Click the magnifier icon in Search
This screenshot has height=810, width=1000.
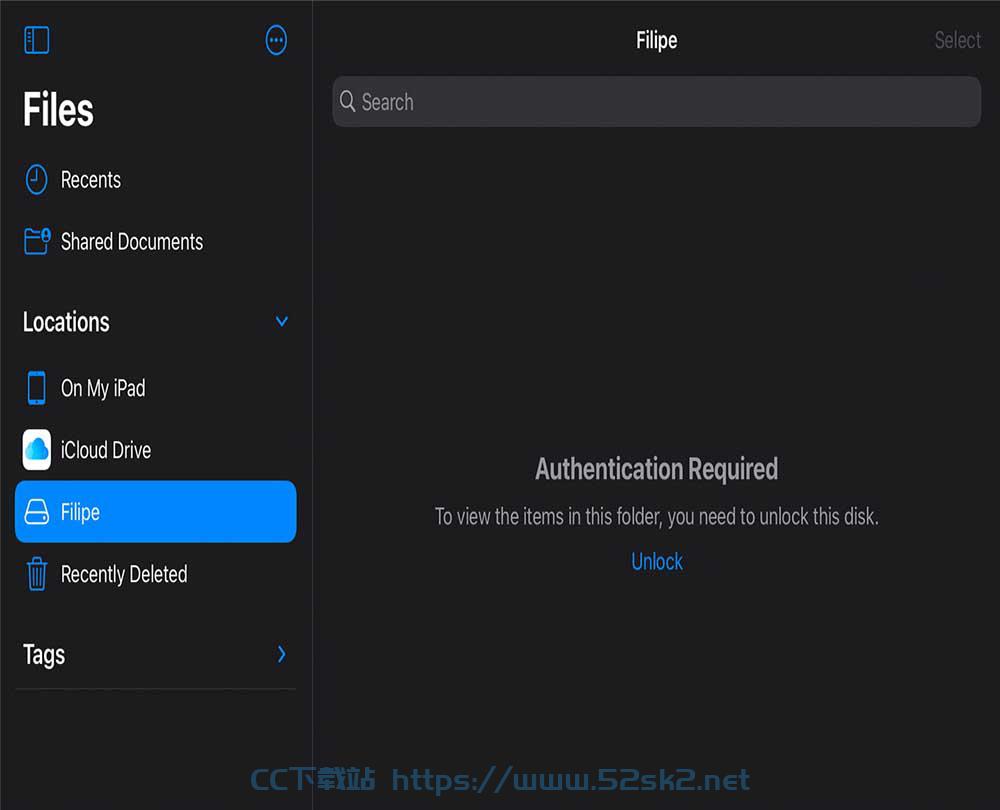(x=347, y=101)
